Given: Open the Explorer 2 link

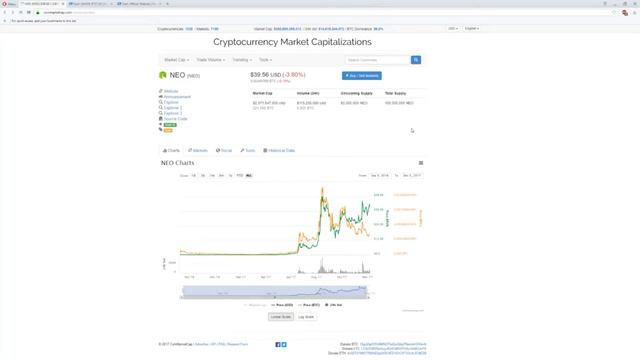Looking at the screenshot, I should [173, 108].
